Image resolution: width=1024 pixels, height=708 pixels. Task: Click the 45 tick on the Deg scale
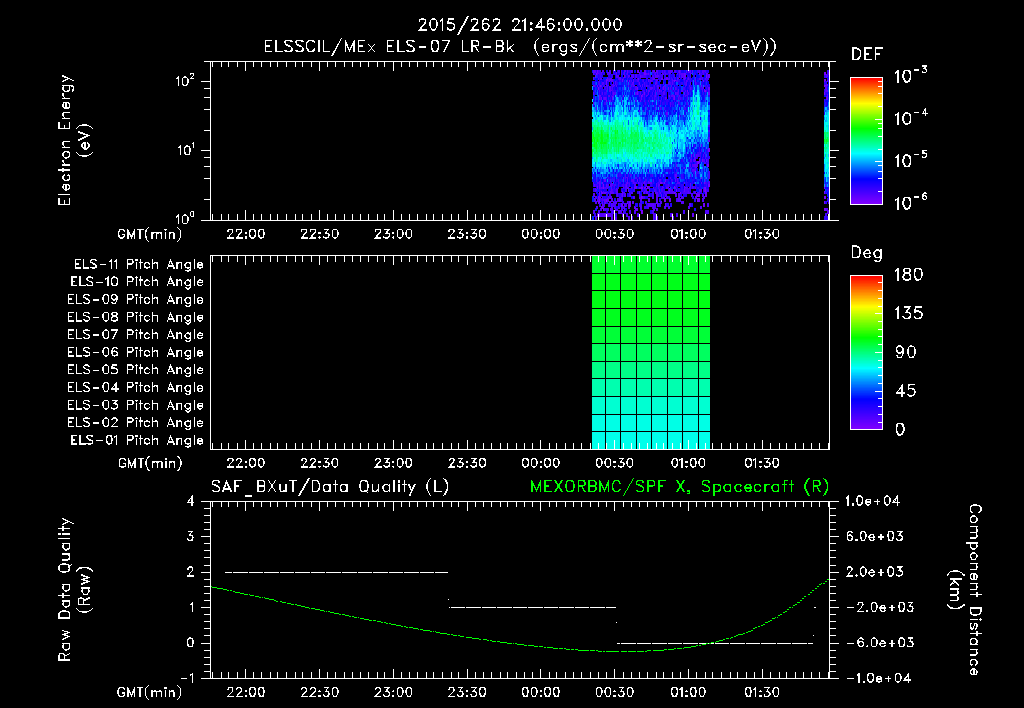tap(906, 391)
